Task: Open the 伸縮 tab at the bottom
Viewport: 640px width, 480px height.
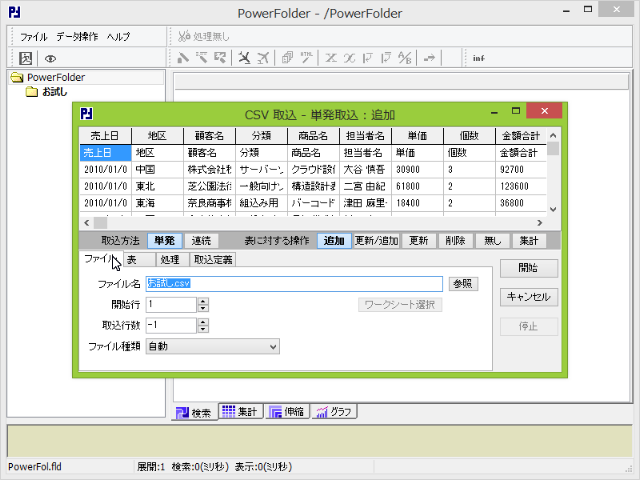Action: click(x=287, y=411)
